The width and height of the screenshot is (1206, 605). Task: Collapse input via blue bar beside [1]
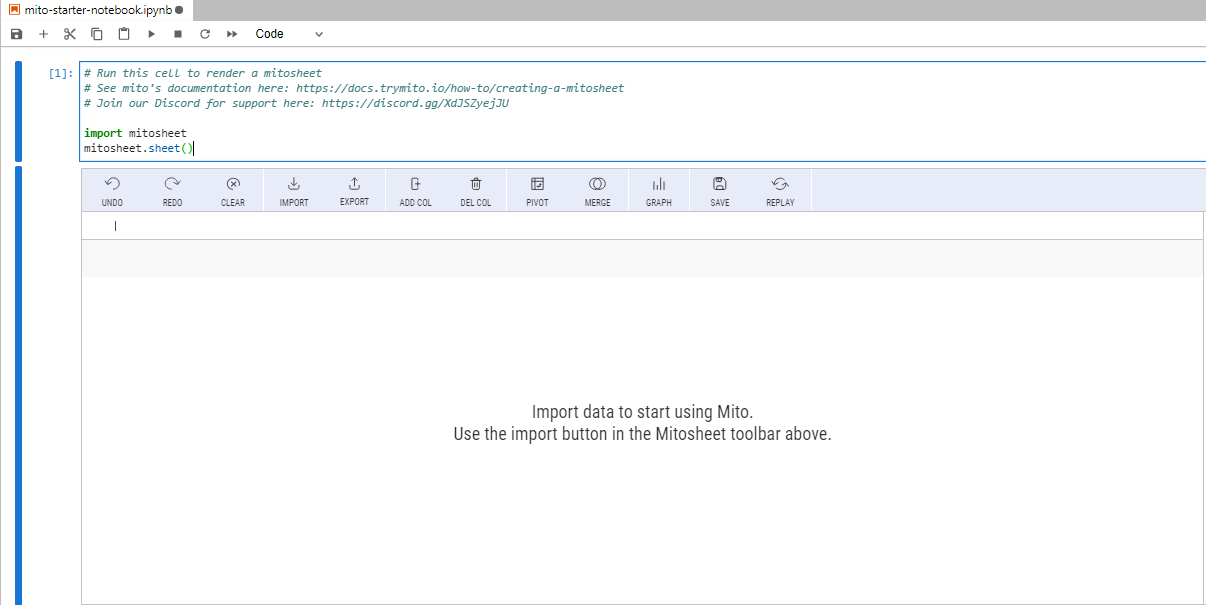coord(18,111)
